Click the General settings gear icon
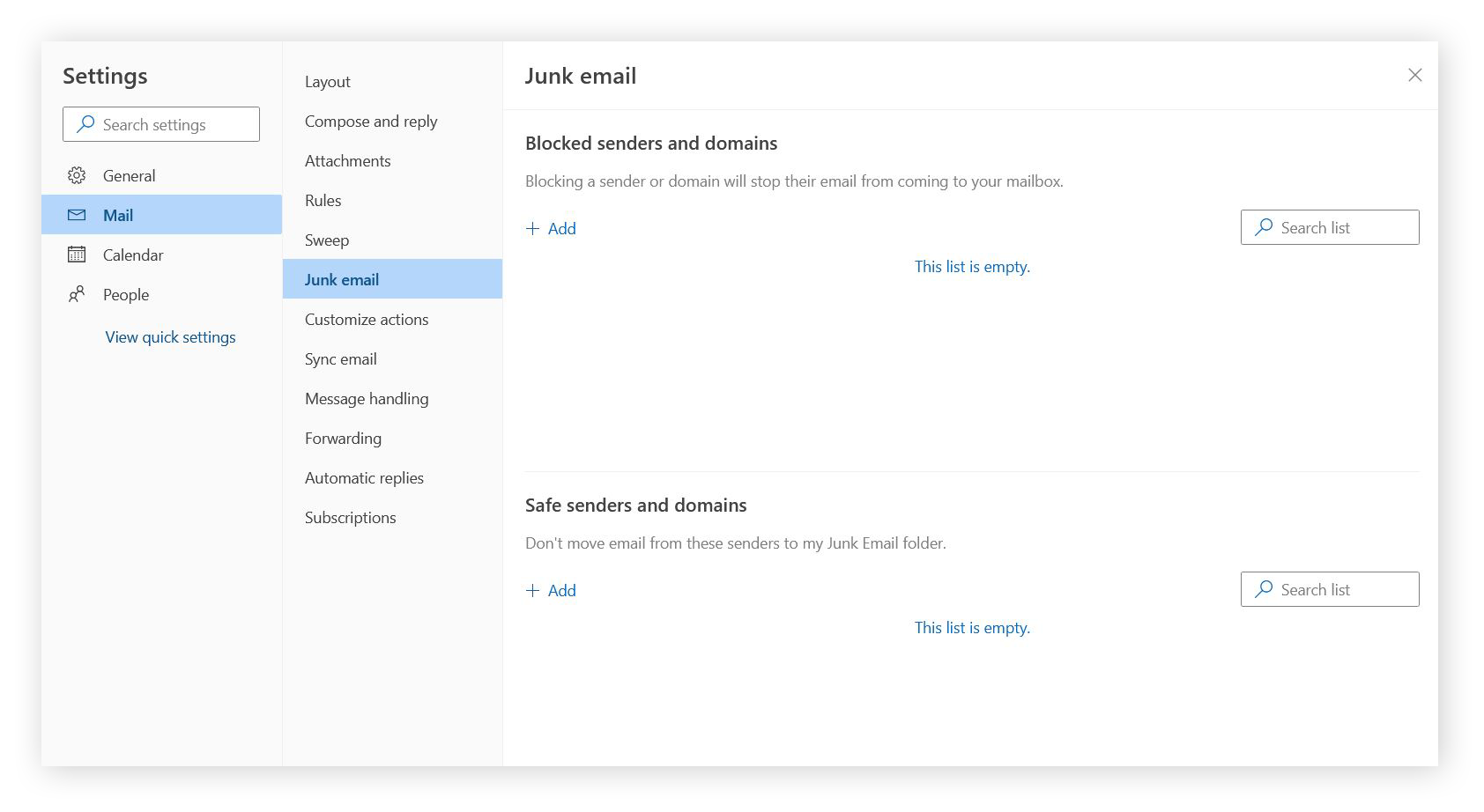 point(78,175)
